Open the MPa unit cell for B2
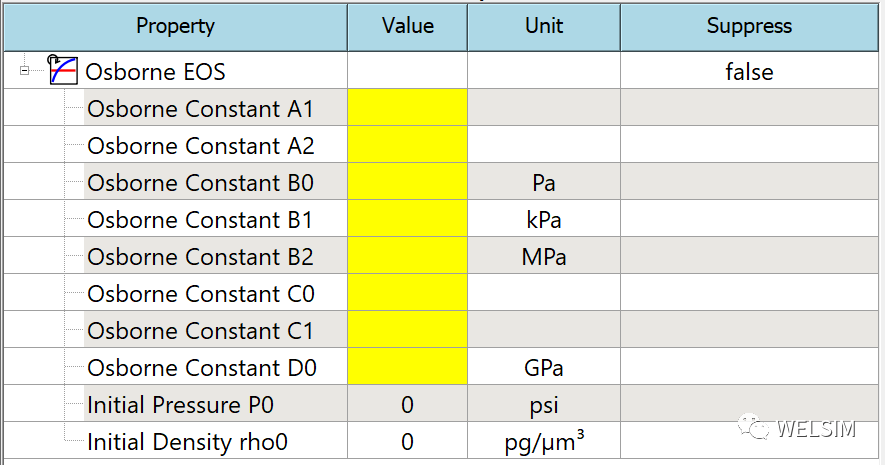Image resolution: width=885 pixels, height=465 pixels. tap(544, 256)
